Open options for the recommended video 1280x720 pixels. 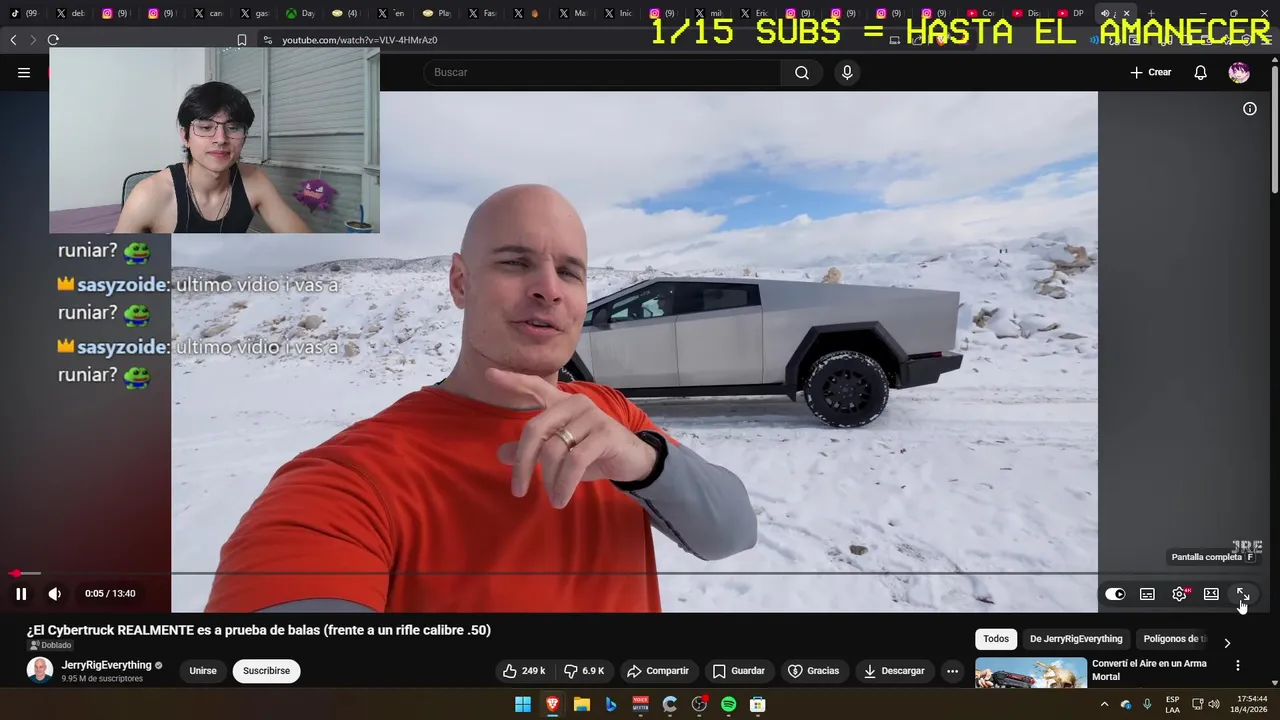click(x=1238, y=666)
